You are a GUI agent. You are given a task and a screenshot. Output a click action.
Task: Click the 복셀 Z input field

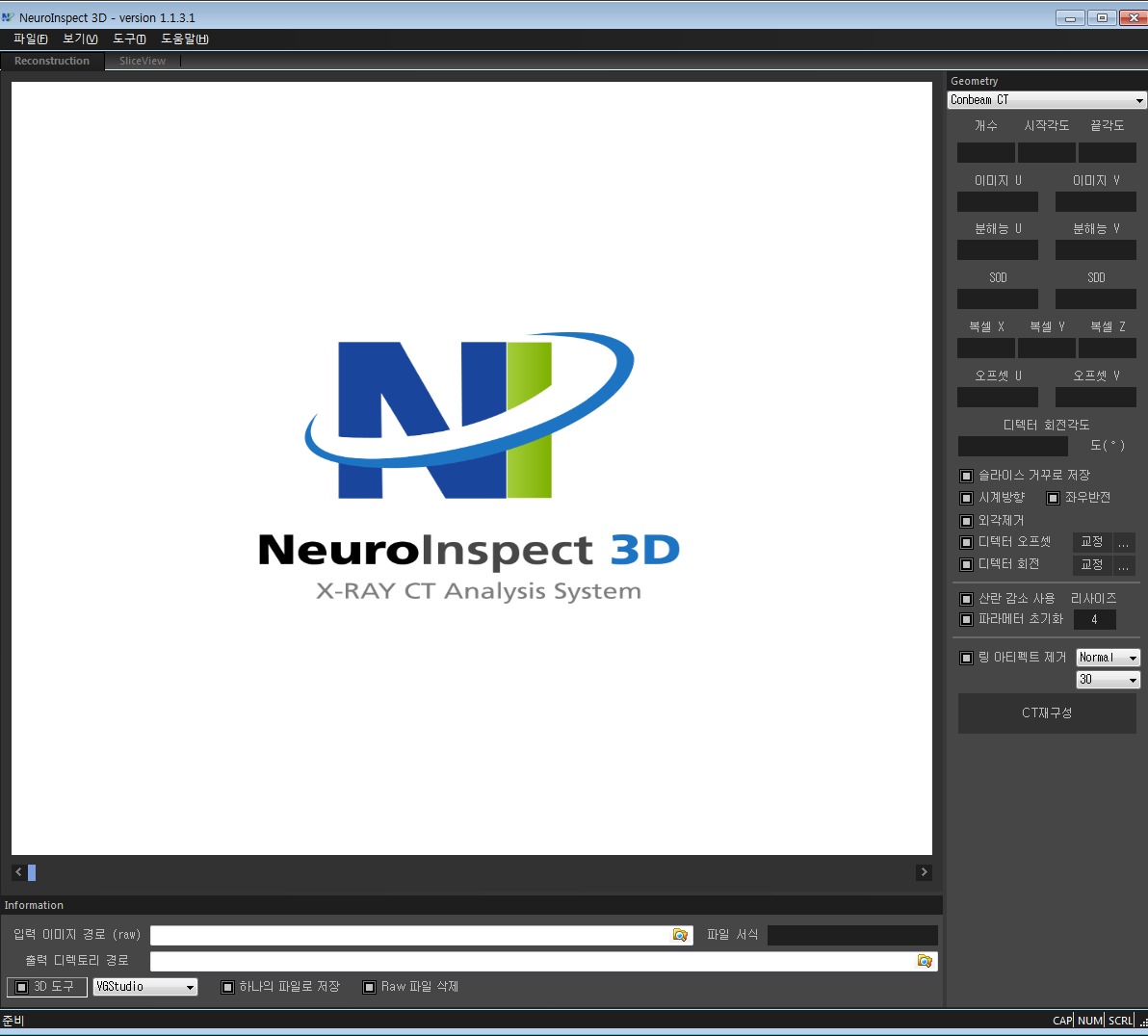1107,348
